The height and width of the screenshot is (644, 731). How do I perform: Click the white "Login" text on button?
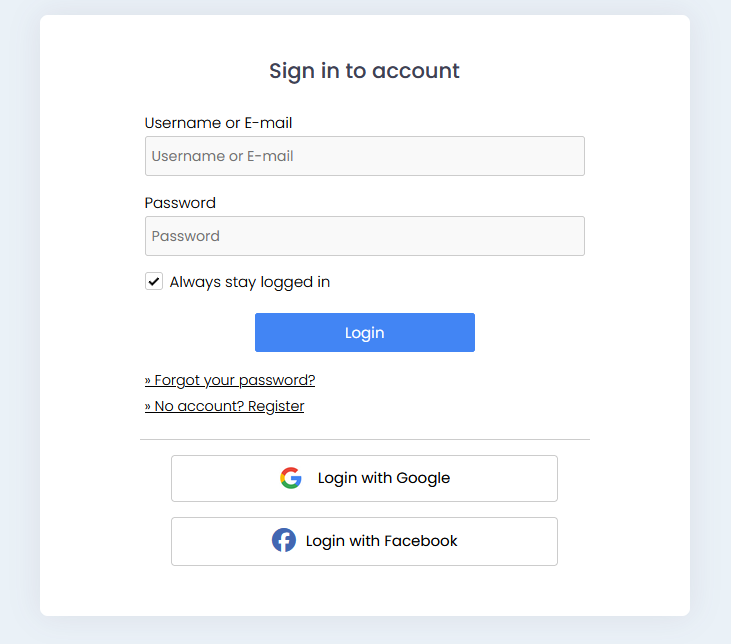click(364, 333)
